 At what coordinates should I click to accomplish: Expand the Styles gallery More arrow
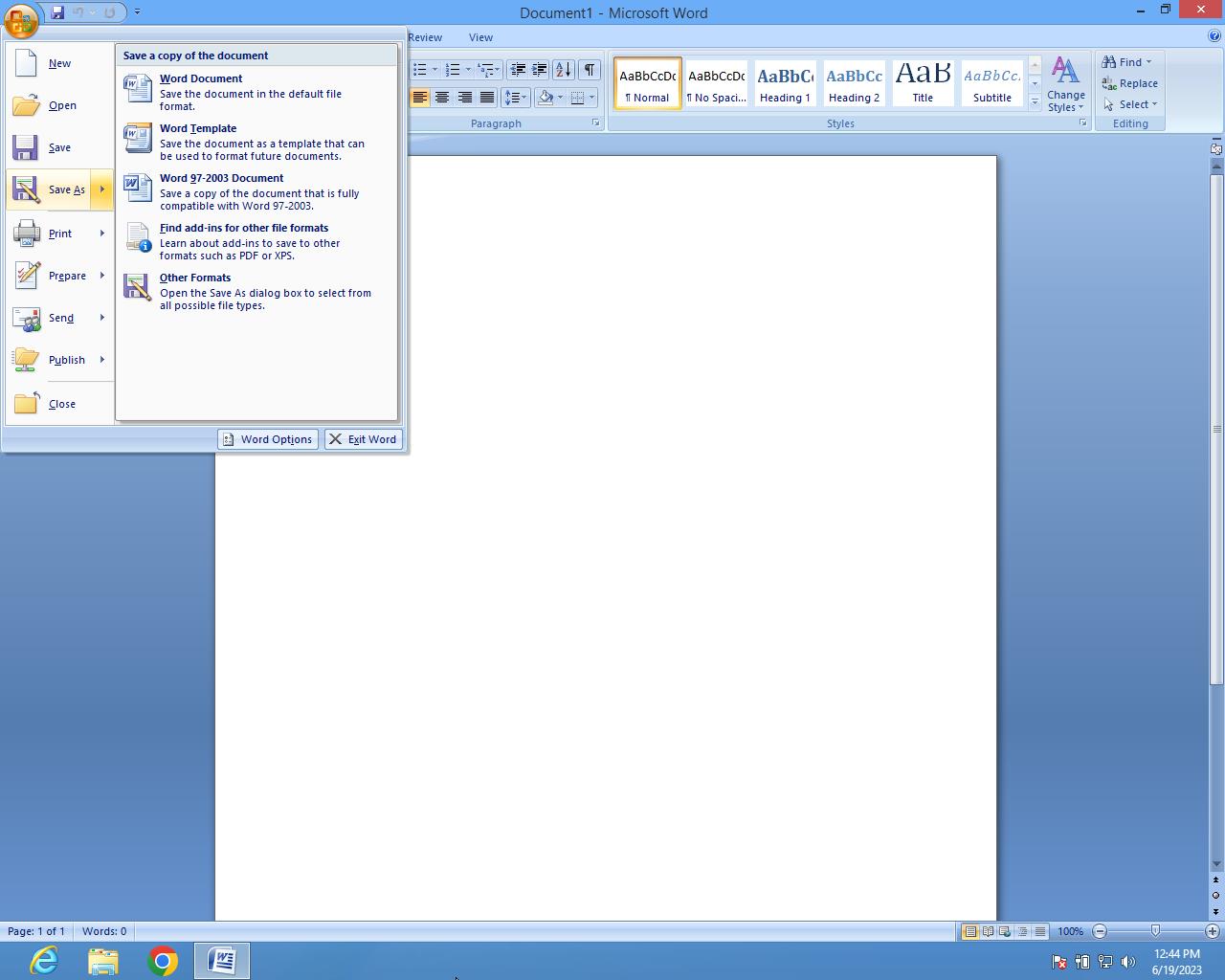tap(1035, 101)
